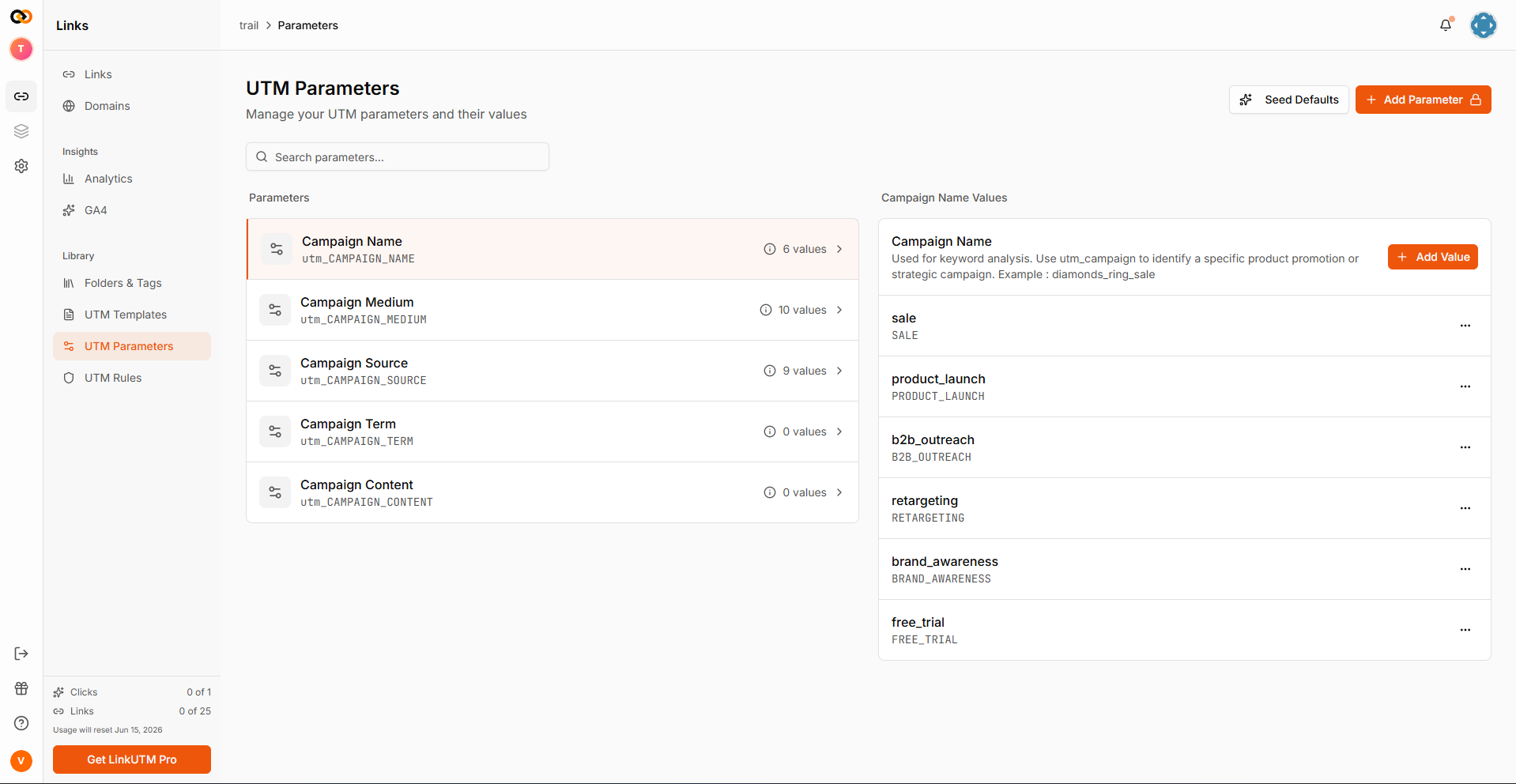
Task: Open more options for product_launch value
Action: pyautogui.click(x=1465, y=386)
